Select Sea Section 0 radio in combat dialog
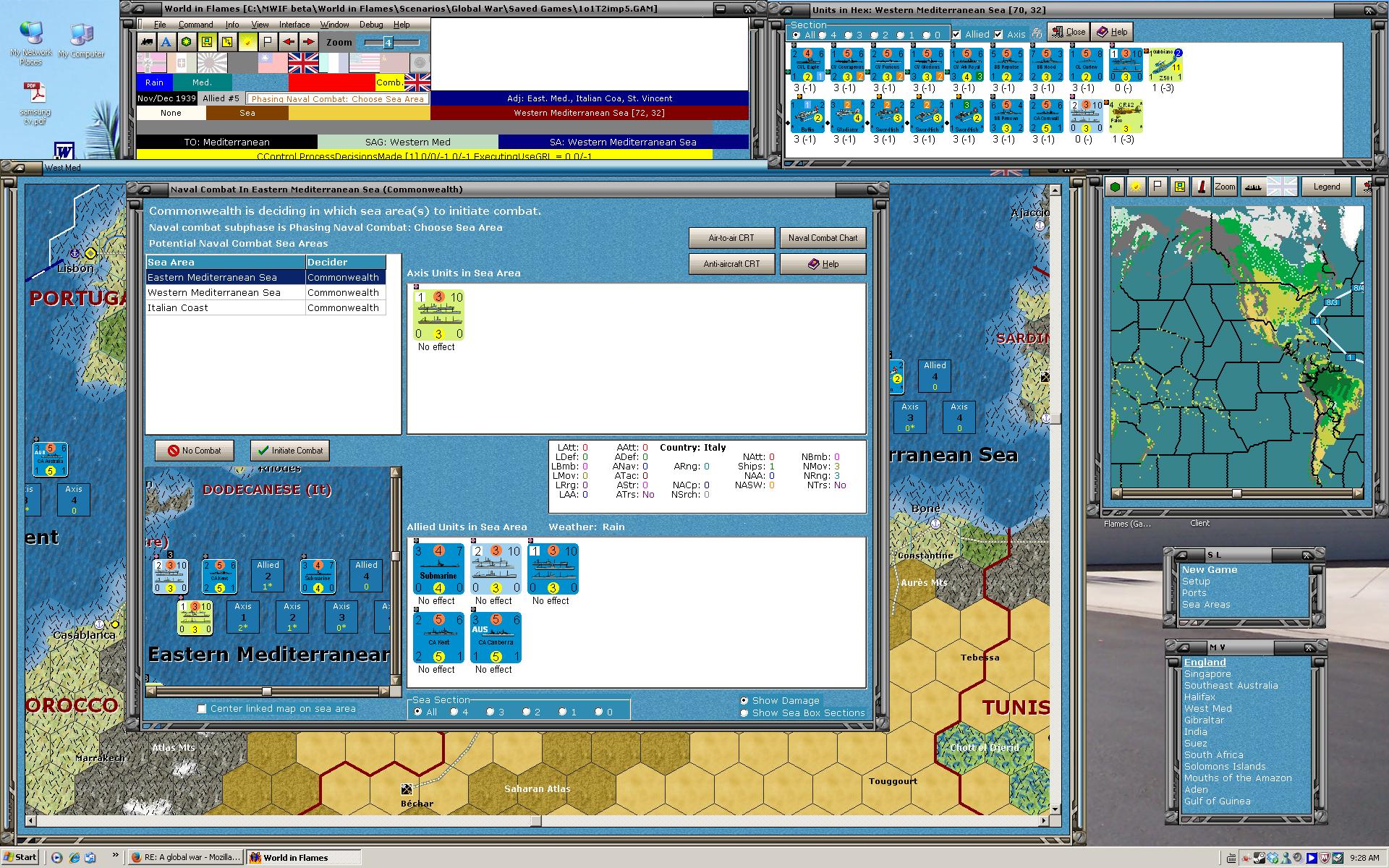1389x868 pixels. (x=598, y=712)
